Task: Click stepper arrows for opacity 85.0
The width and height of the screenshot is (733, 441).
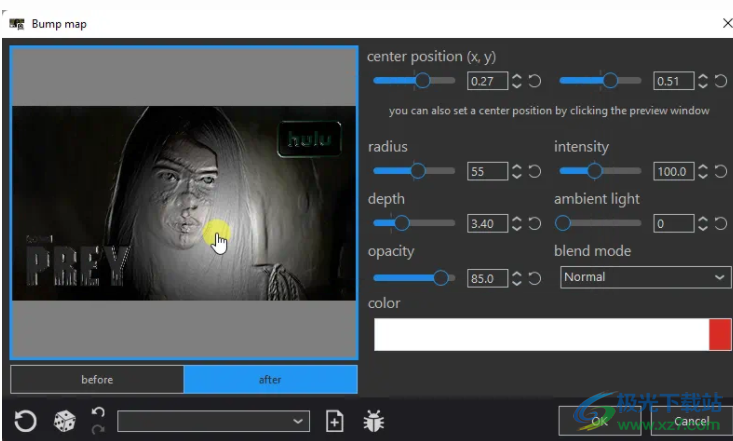Action: [517, 279]
